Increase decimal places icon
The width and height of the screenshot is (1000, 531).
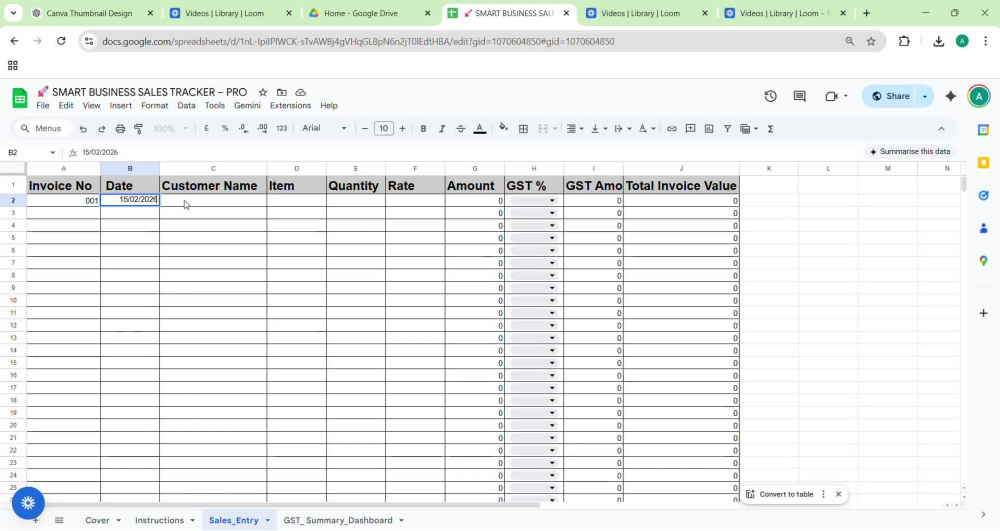click(263, 129)
